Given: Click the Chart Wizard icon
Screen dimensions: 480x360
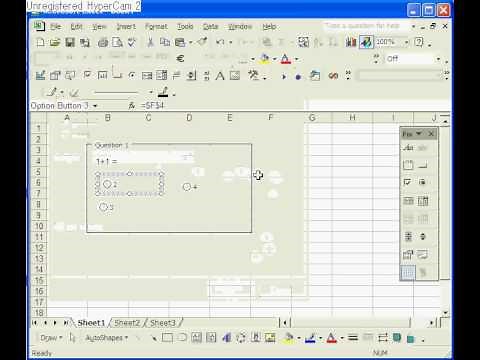Looking at the screenshot, I should 351,42.
